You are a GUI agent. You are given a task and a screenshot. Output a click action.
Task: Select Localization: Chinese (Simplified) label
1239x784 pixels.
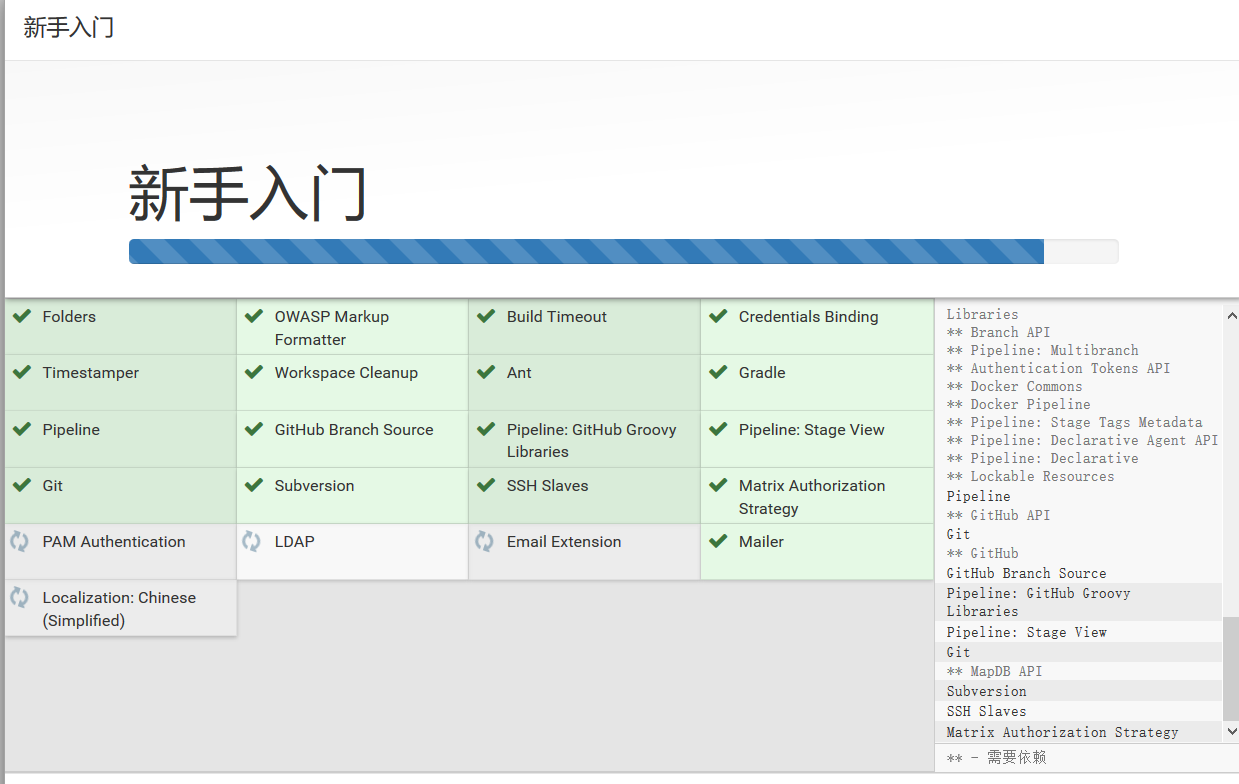click(x=119, y=609)
